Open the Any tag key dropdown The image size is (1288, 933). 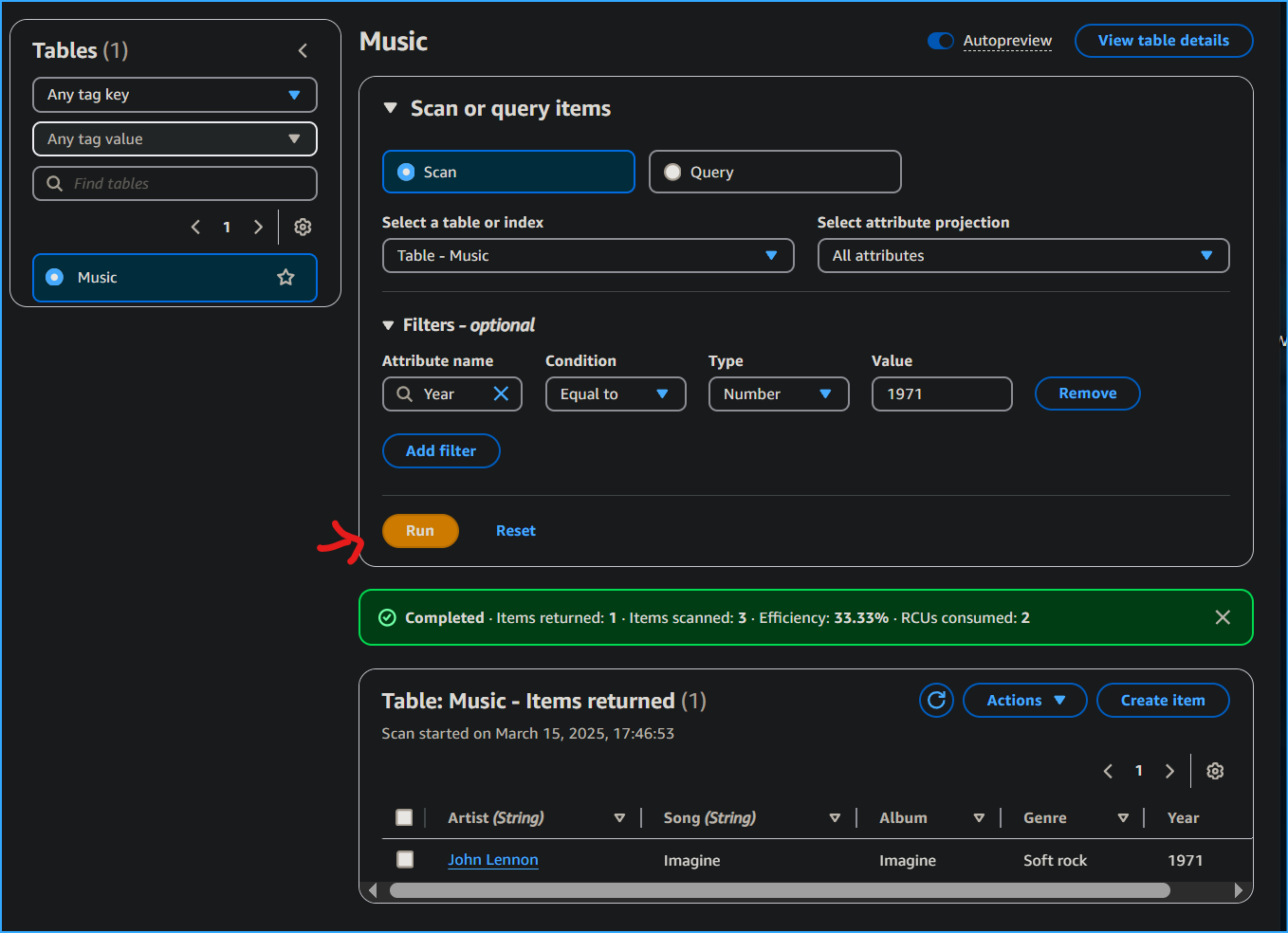(175, 95)
